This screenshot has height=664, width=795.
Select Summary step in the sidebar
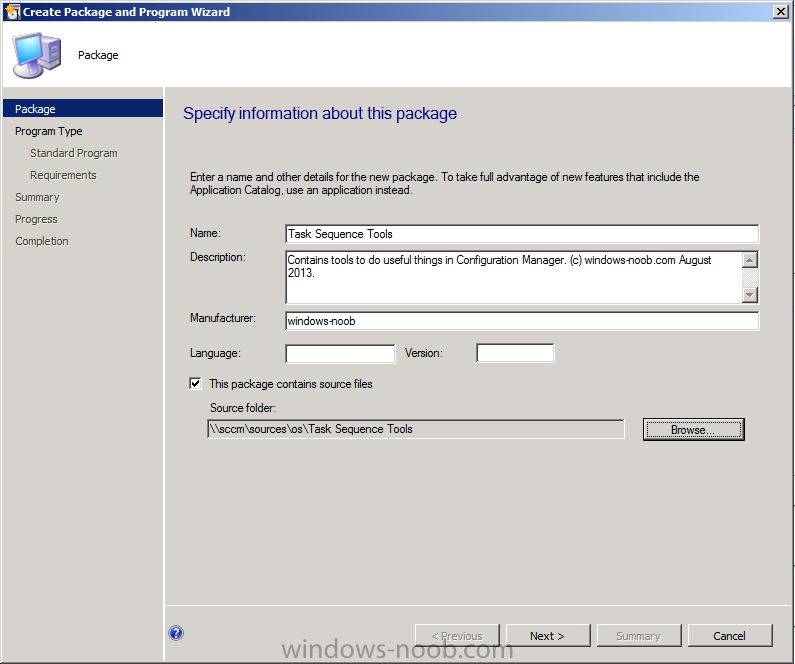(37, 197)
